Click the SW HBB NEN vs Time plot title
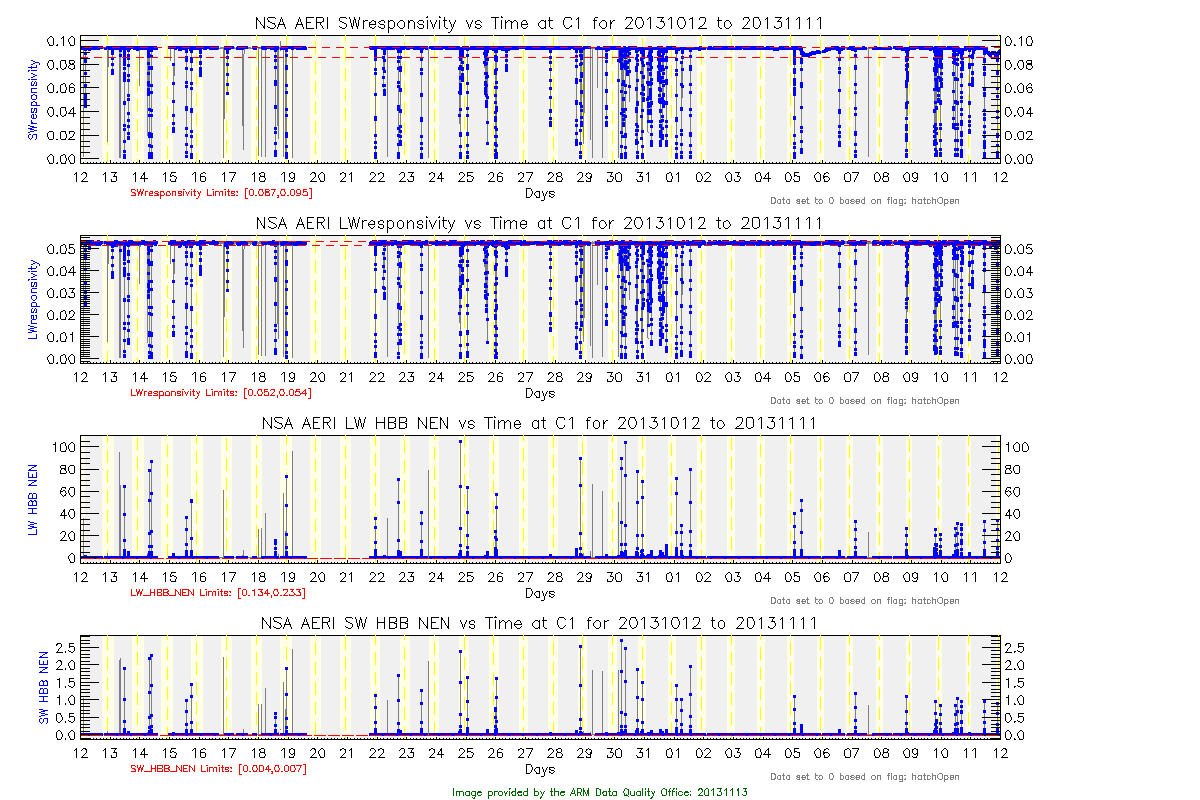The image size is (1200, 800). [x=539, y=623]
